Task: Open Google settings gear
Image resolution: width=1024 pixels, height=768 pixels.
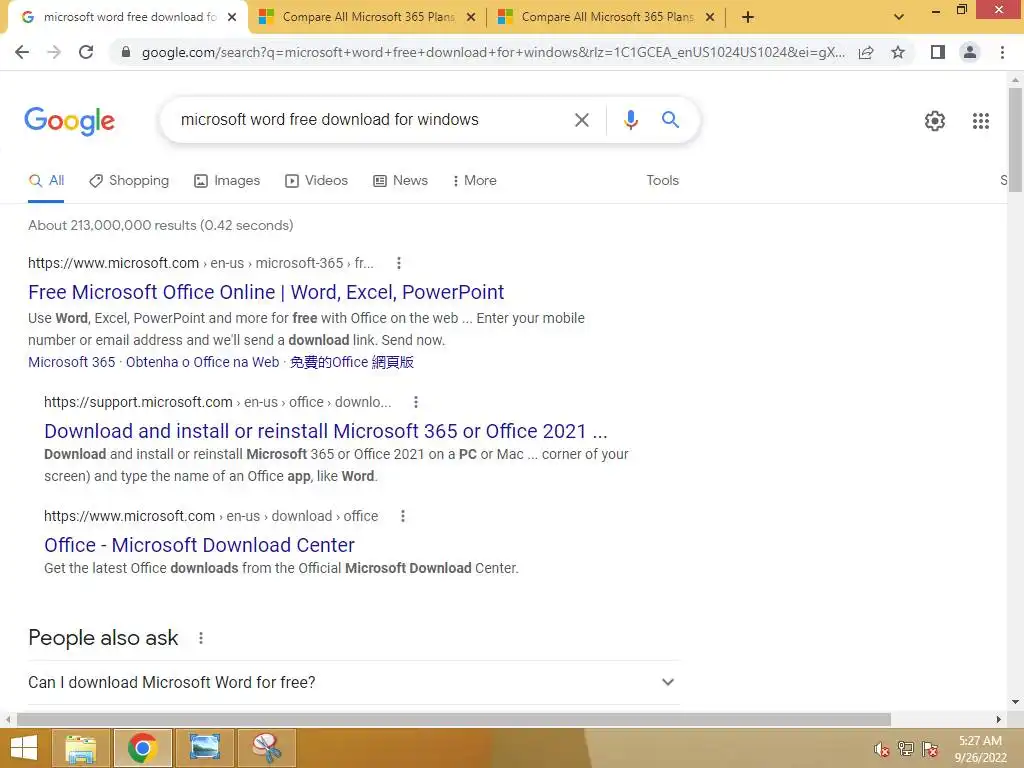Action: tap(935, 121)
